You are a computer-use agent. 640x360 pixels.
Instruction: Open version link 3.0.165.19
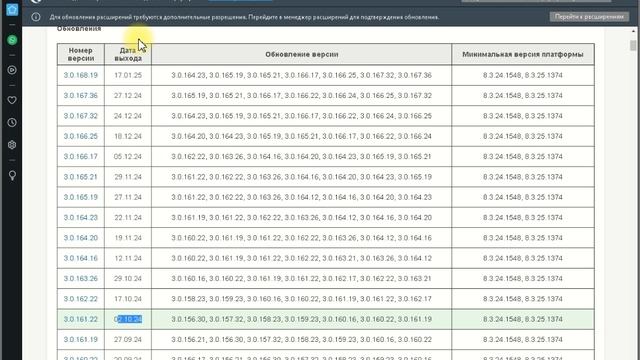click(80, 197)
